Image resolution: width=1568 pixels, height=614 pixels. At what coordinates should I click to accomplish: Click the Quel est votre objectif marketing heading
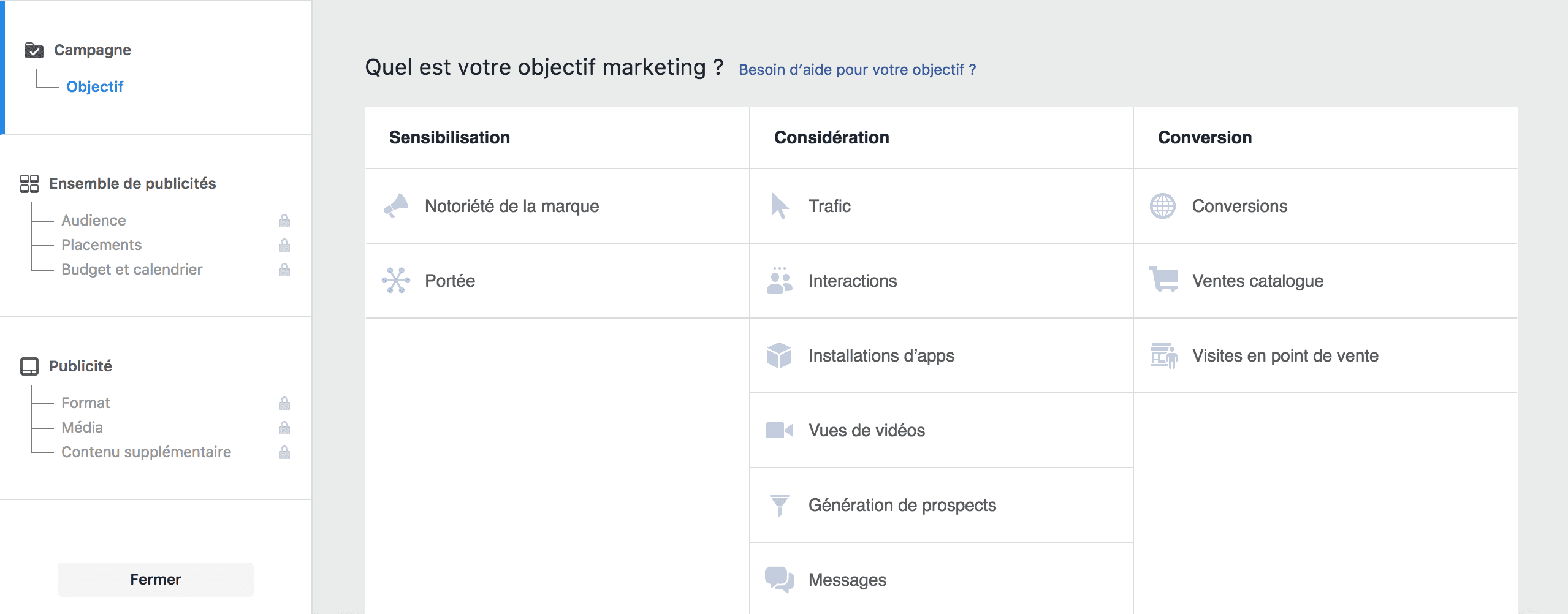tap(544, 67)
